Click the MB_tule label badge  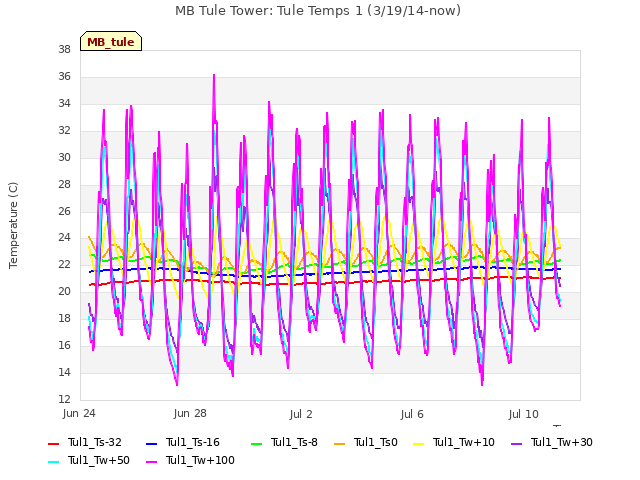point(111,41)
